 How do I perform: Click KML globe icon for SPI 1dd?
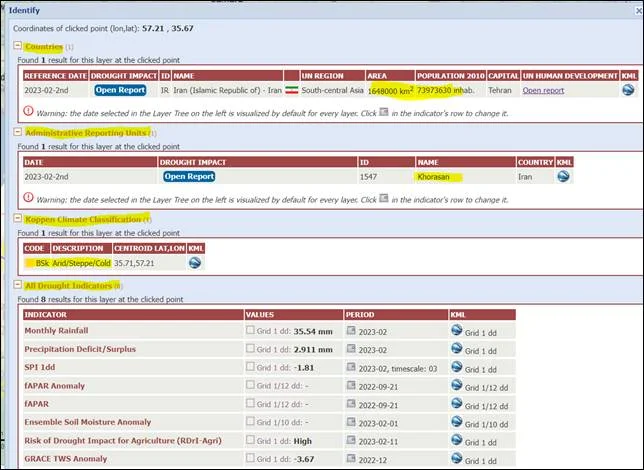point(456,367)
